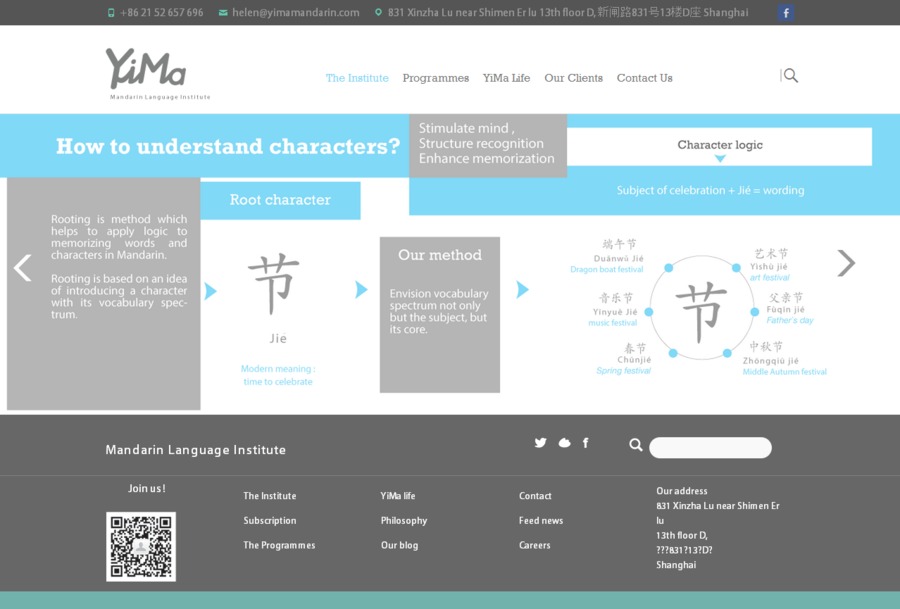Open footer link YiMa life
This screenshot has width=900, height=609.
(398, 496)
